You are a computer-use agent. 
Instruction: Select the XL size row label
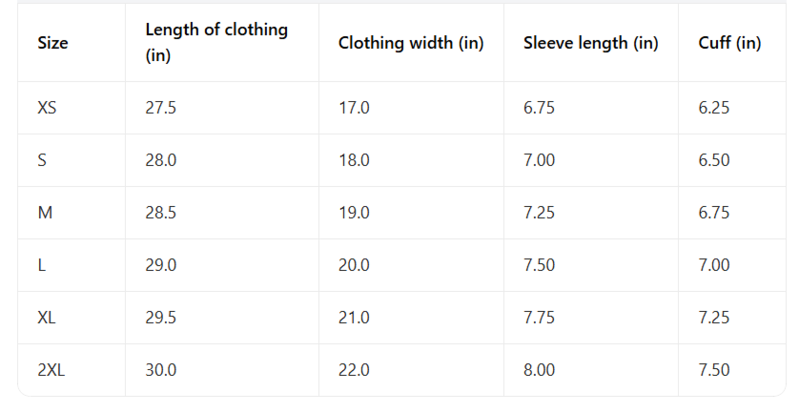46,318
